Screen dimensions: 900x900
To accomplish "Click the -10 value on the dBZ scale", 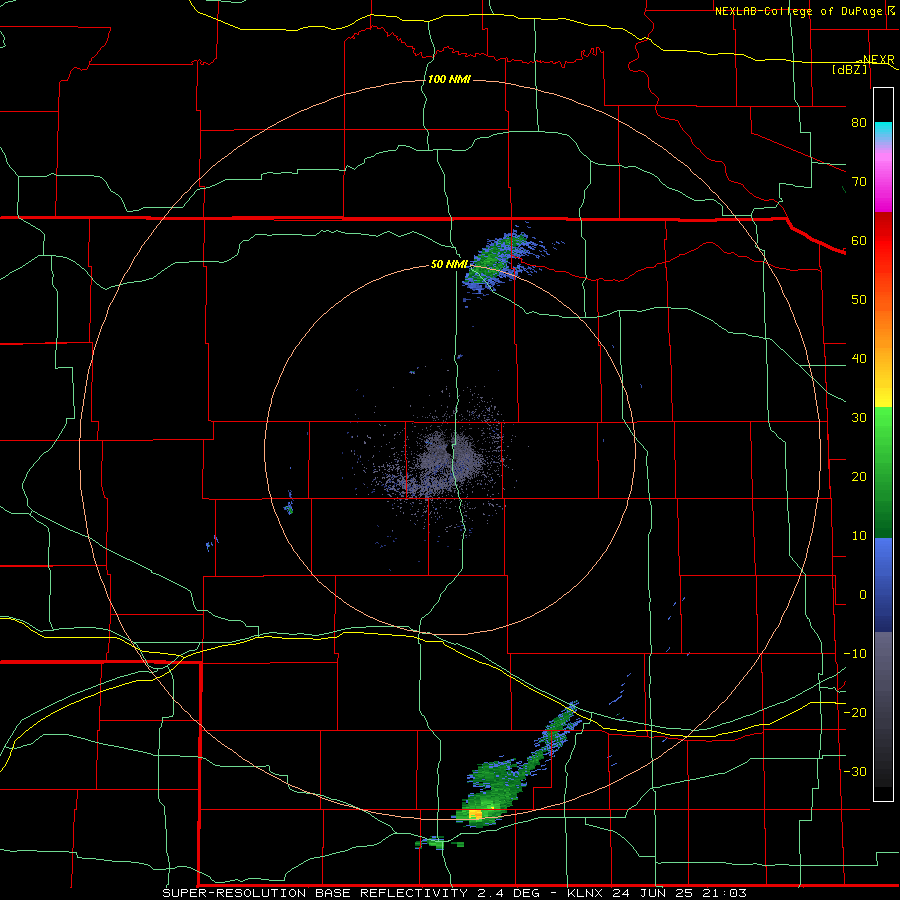I will [x=855, y=654].
